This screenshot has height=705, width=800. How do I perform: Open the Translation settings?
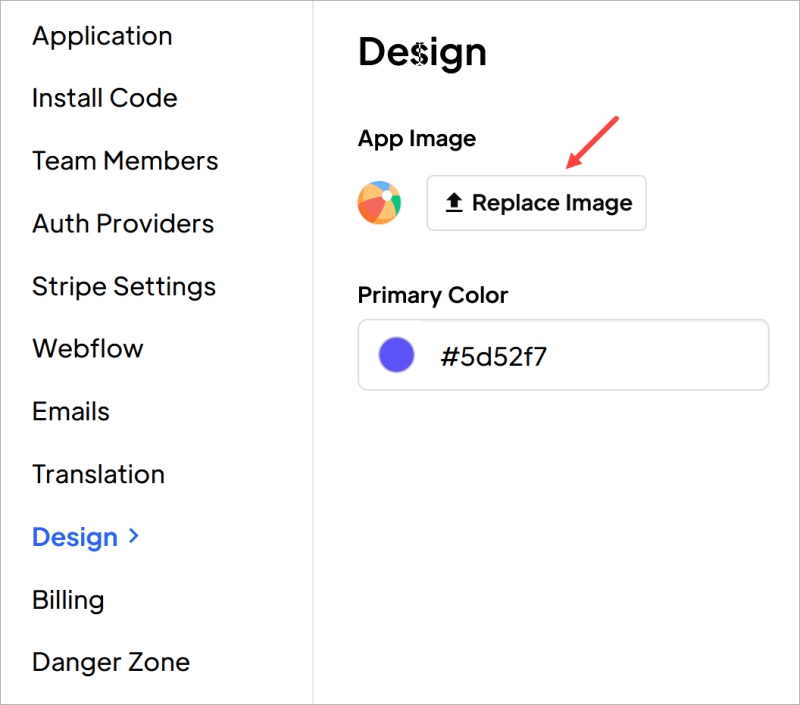pyautogui.click(x=98, y=474)
